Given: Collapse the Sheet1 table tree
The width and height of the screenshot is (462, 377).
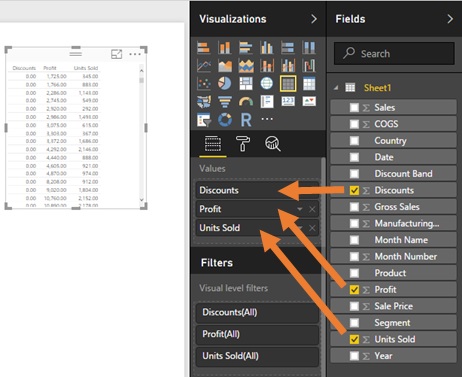Looking at the screenshot, I should (336, 88).
